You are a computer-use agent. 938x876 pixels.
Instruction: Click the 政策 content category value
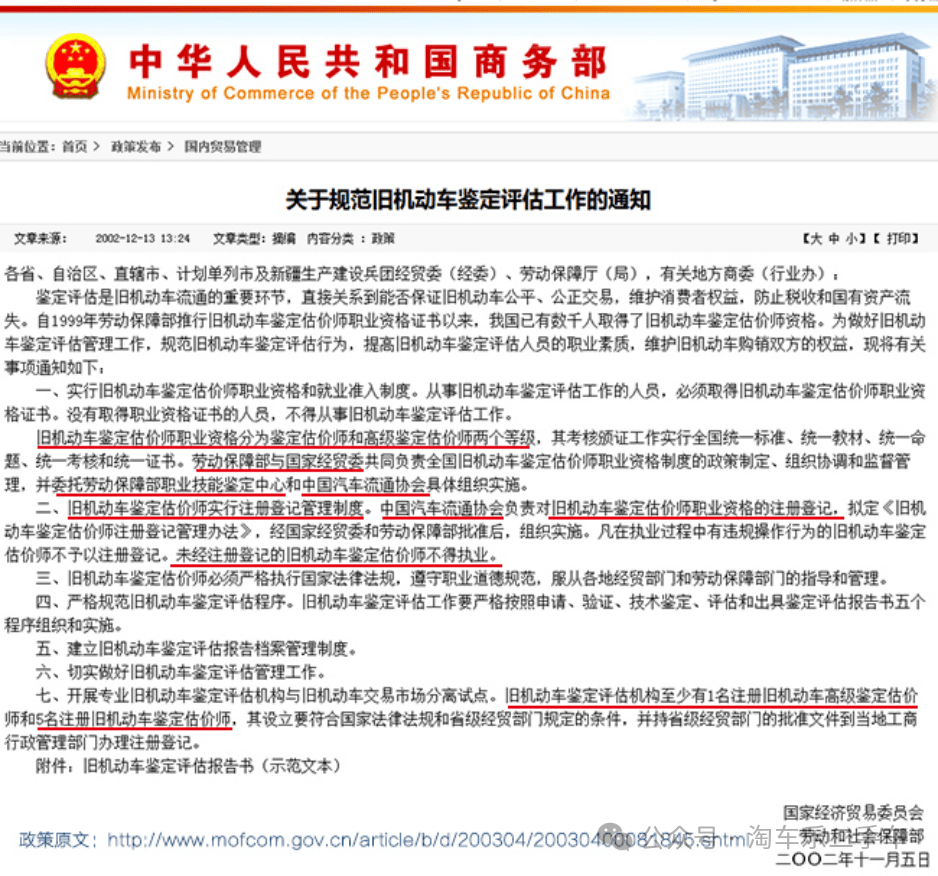coord(383,239)
